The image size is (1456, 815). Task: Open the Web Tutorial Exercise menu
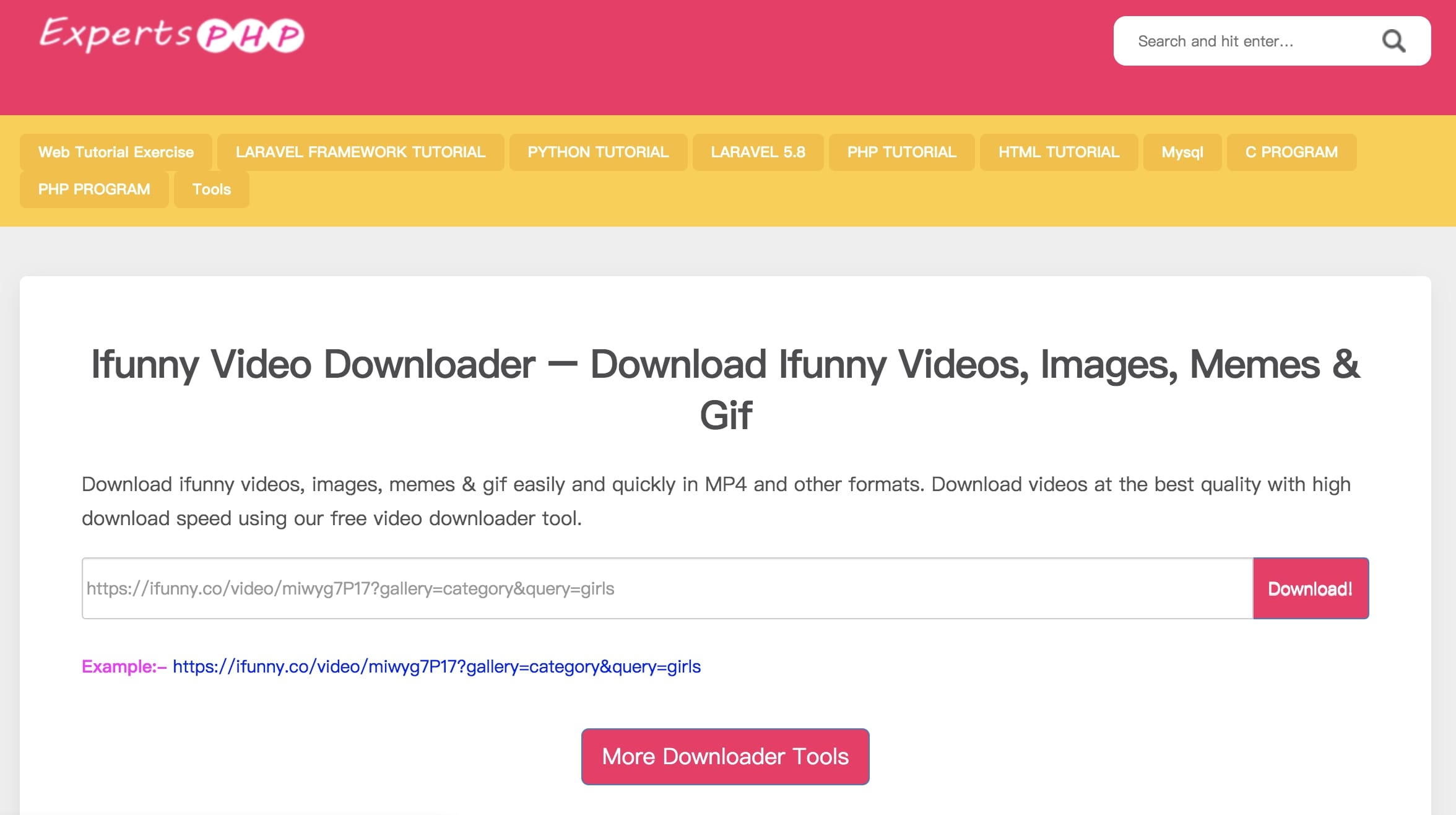point(115,152)
